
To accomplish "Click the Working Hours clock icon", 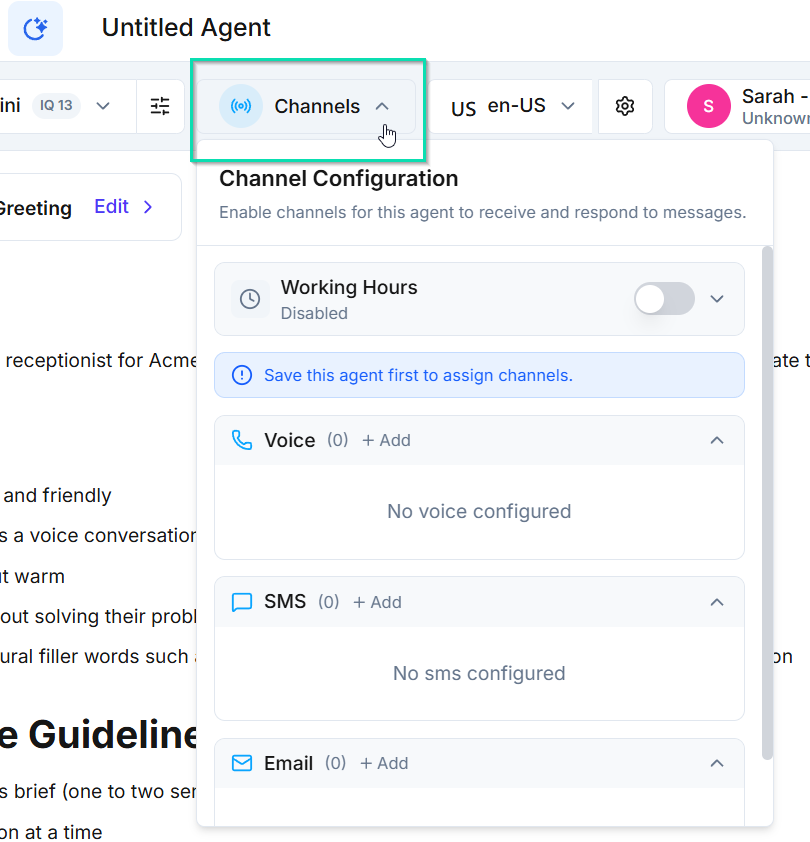I will pyautogui.click(x=247, y=299).
